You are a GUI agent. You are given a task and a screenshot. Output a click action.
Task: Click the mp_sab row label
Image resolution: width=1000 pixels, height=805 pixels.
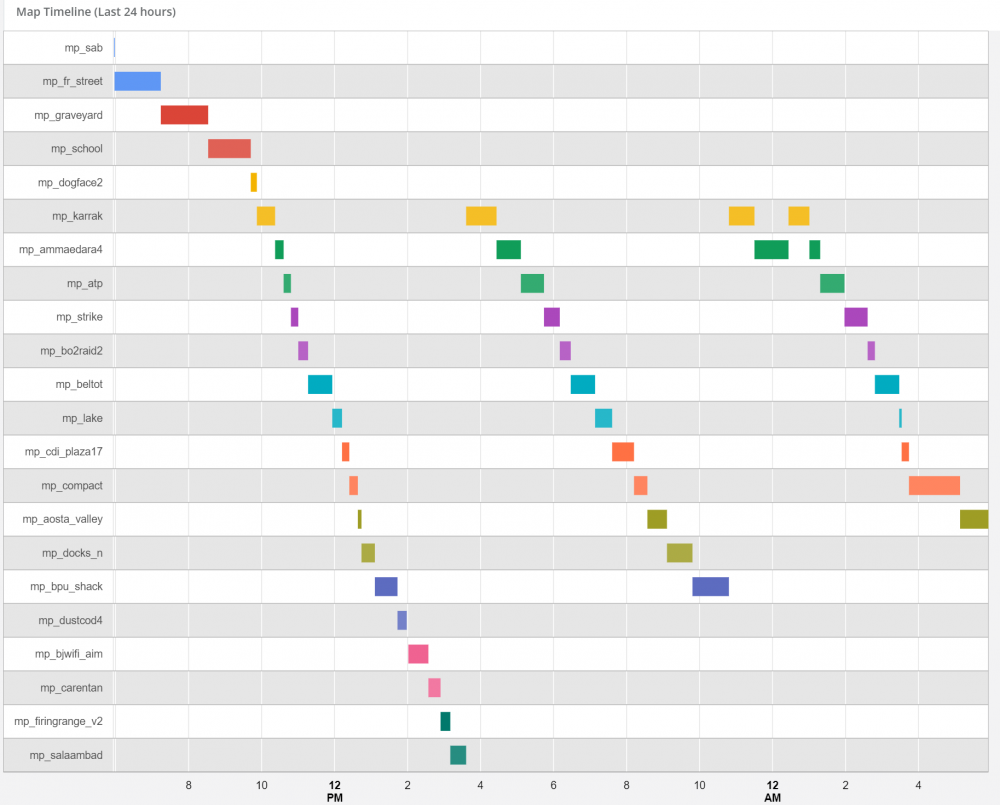tap(82, 48)
